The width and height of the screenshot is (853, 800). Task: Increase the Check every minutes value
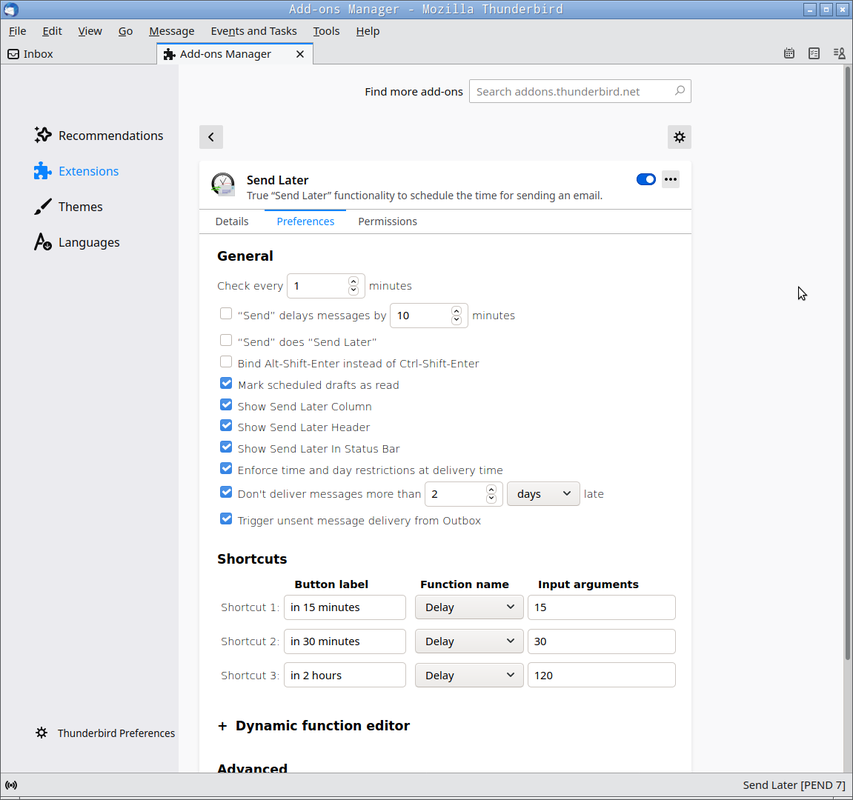[354, 281]
